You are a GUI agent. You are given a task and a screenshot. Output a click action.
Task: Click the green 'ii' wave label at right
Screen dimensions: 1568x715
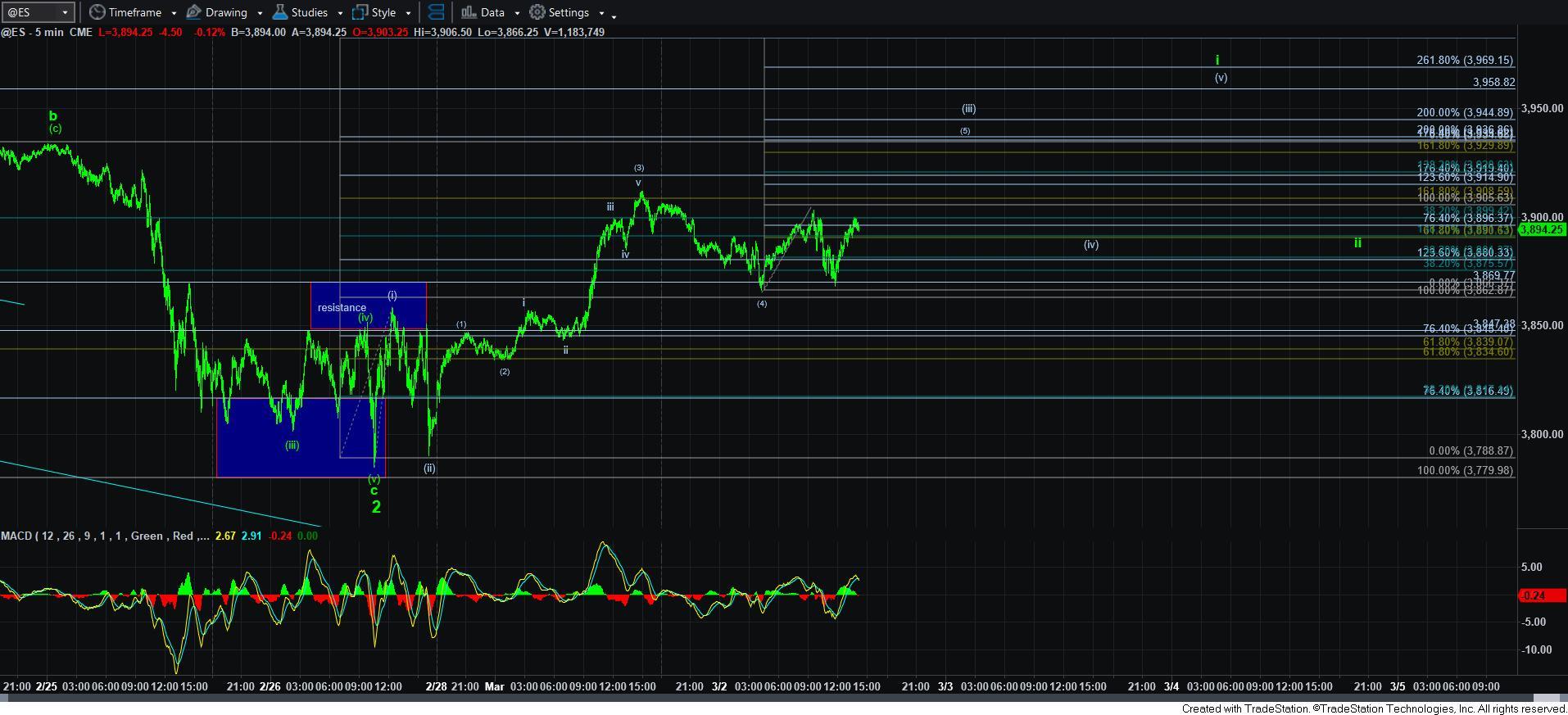(1357, 243)
